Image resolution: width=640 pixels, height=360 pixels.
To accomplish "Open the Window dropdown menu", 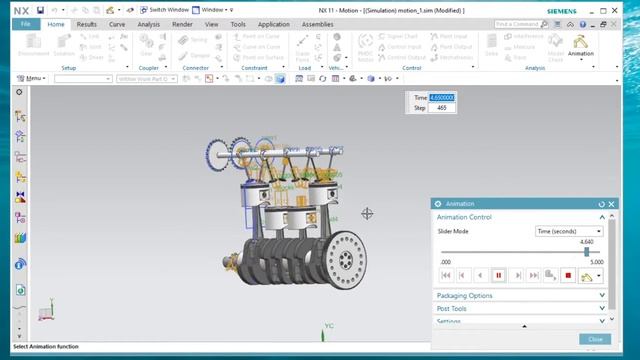I will (213, 10).
